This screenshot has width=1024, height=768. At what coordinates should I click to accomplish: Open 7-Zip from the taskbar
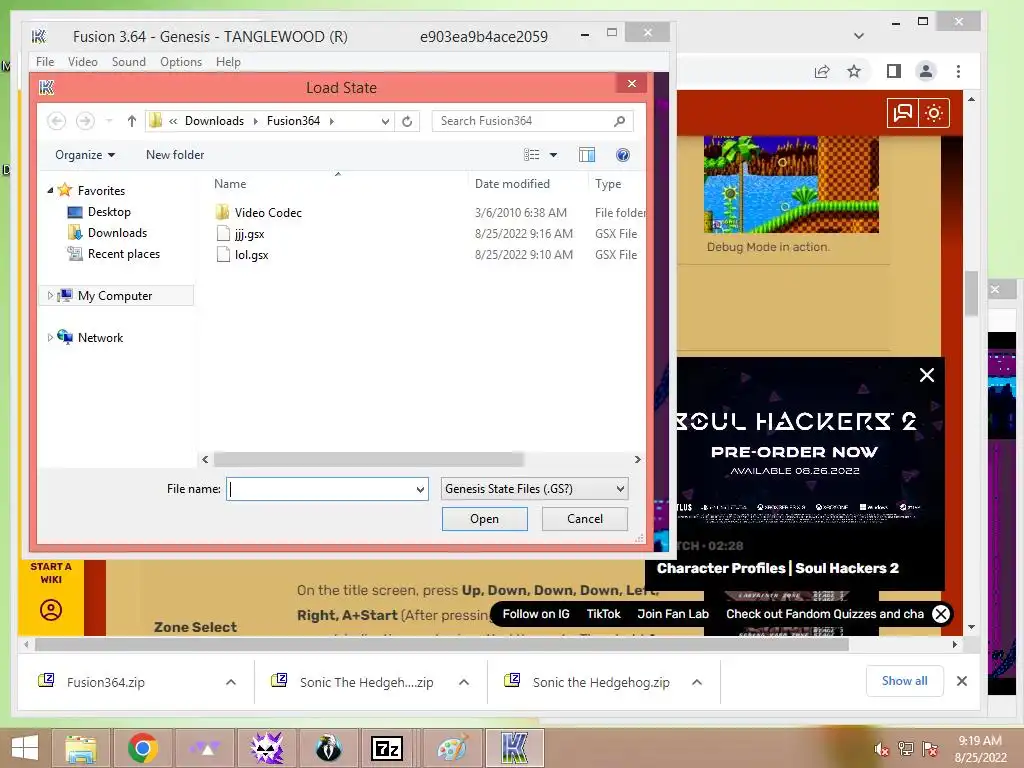click(387, 748)
